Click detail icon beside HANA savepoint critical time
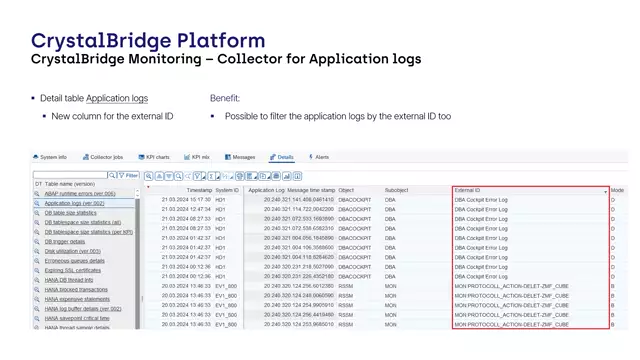The height and width of the screenshot is (360, 640). pyautogui.click(x=37, y=318)
